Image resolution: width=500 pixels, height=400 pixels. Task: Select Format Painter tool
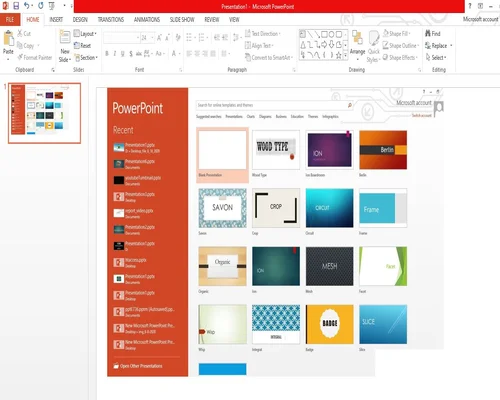coord(35,57)
